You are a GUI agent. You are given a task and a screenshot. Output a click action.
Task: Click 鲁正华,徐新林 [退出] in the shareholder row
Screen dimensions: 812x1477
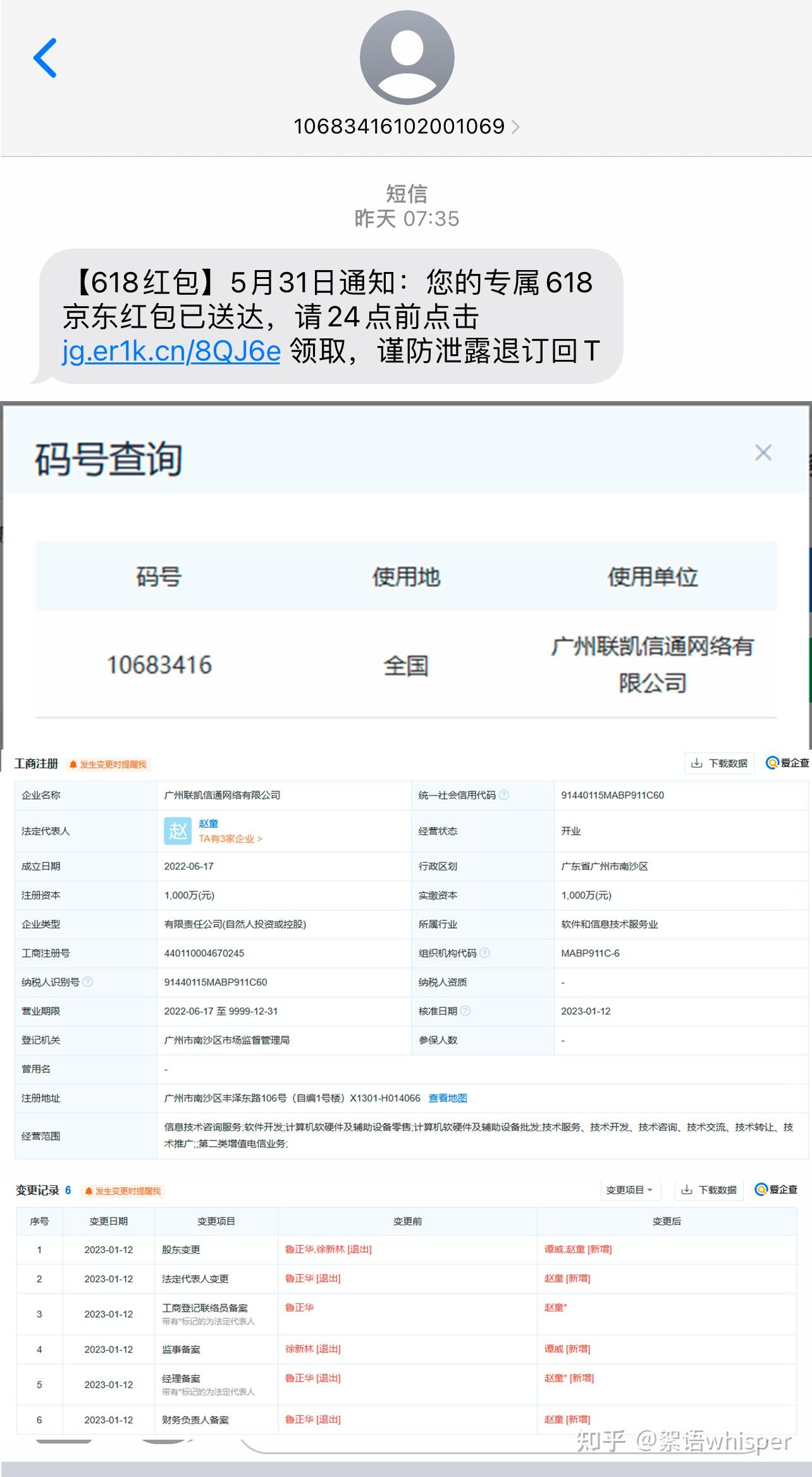(328, 1249)
